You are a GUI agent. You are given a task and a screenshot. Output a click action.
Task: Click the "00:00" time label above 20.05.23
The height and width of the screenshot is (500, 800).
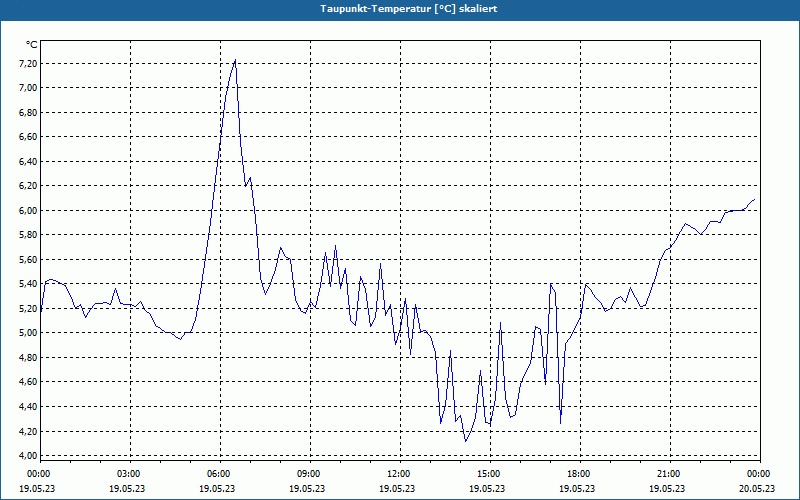[758, 474]
